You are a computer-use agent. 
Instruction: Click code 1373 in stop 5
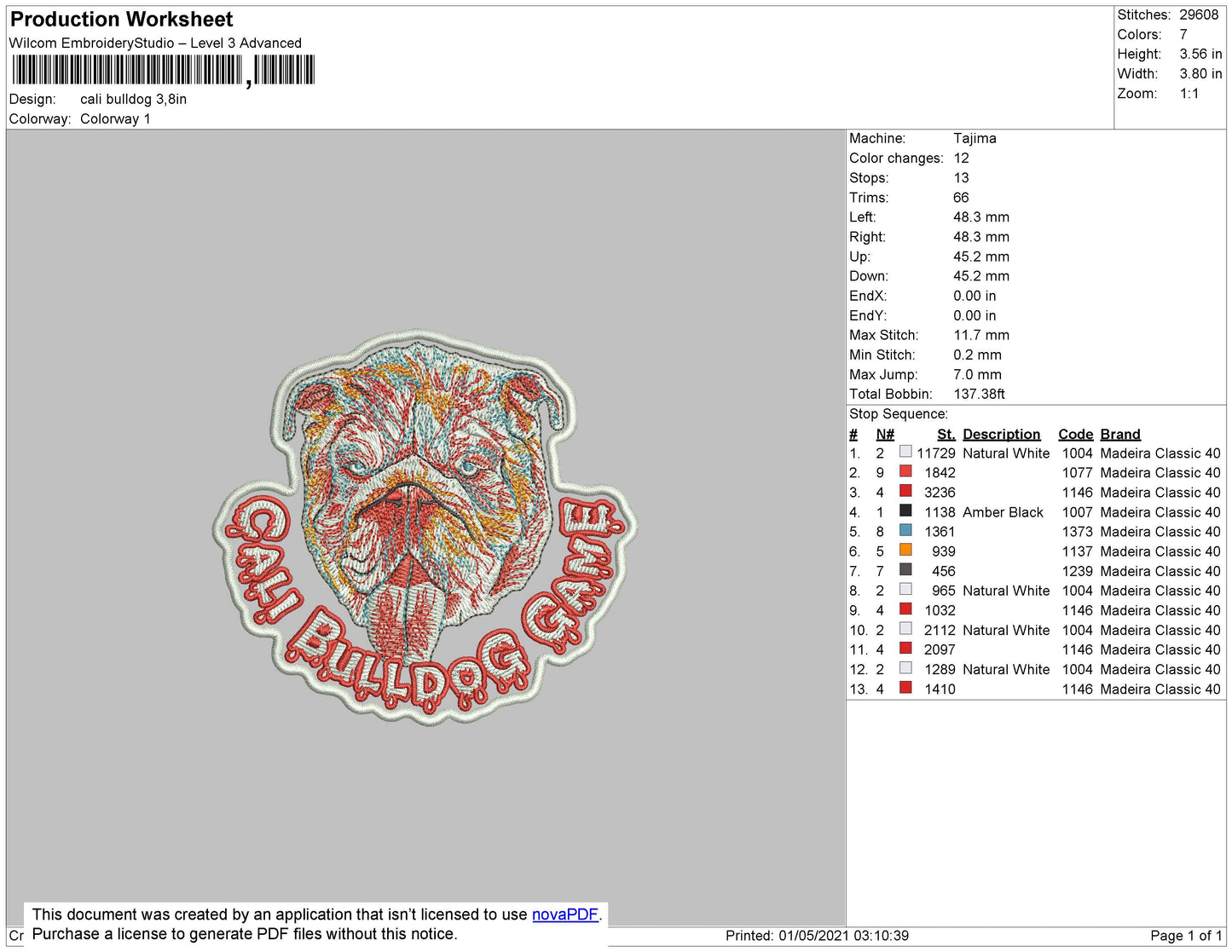click(x=1077, y=532)
